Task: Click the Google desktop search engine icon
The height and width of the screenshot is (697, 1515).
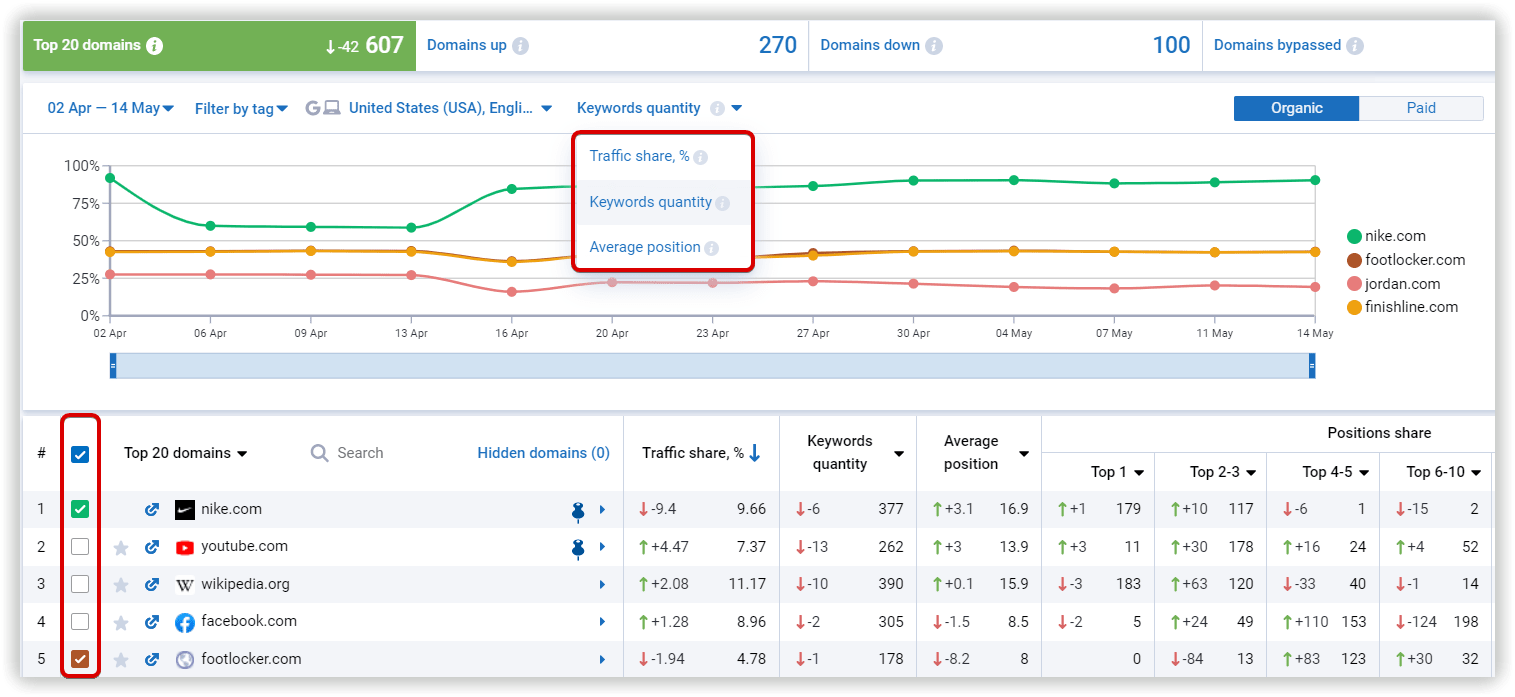Action: [x=323, y=108]
